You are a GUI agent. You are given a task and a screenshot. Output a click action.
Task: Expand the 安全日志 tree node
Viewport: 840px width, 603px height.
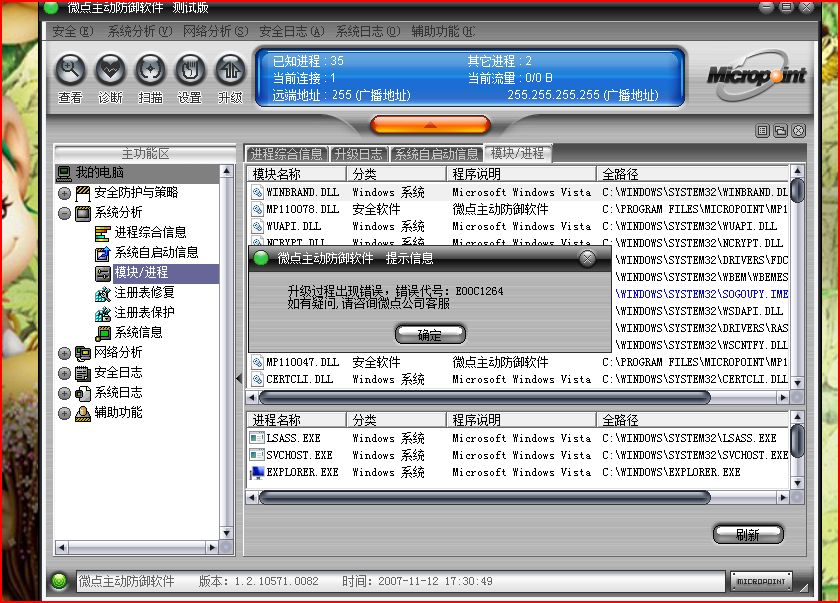[64, 373]
